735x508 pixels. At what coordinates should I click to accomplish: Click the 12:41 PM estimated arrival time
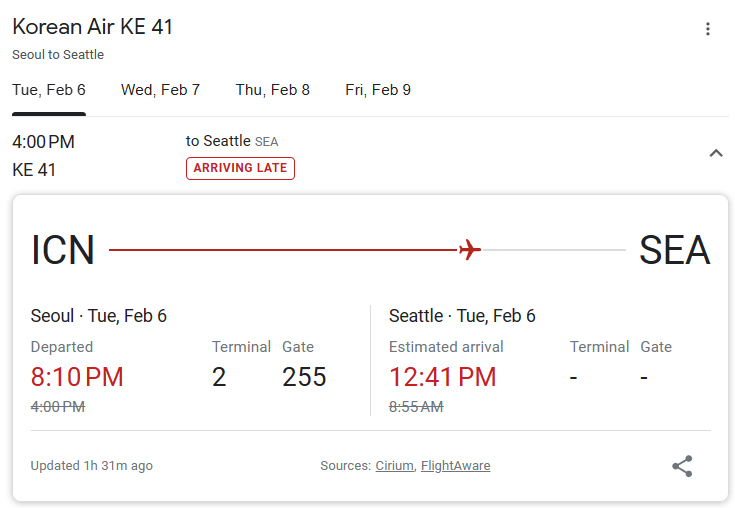(x=442, y=377)
